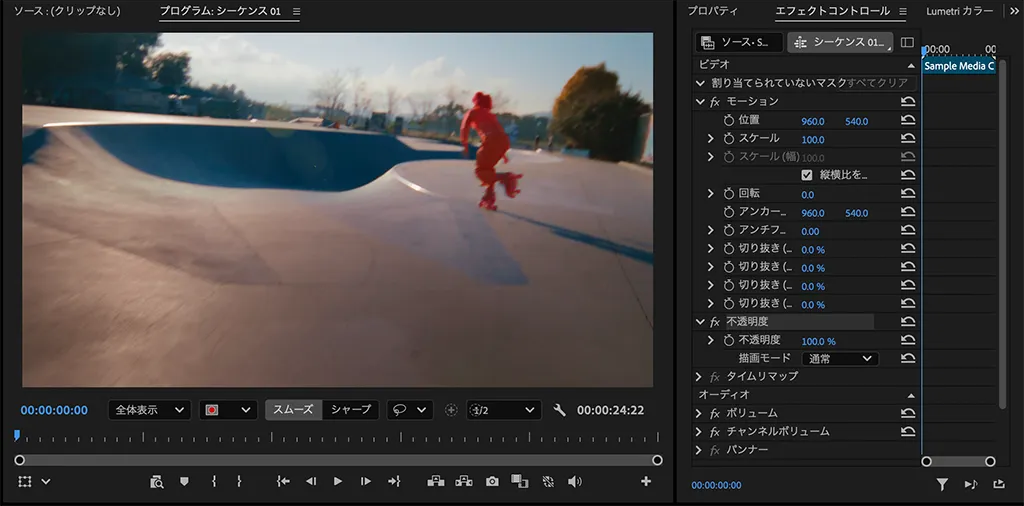1024x506 pixels.
Task: Switch to the プロパティ tab
Action: click(712, 12)
